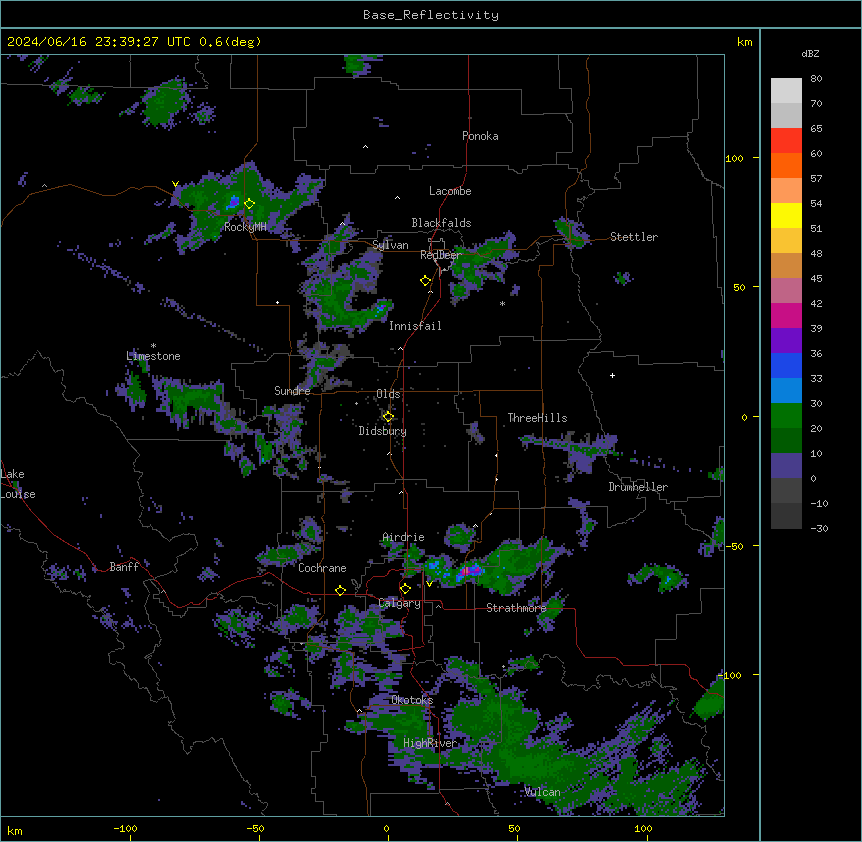
Task: Select the bright yellow 54 dBZ legend swatch
Action: click(x=786, y=215)
